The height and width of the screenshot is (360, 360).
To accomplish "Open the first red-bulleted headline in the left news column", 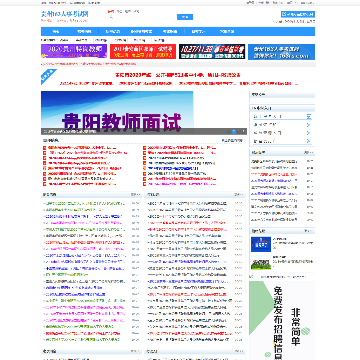I will pyautogui.click(x=82, y=147).
